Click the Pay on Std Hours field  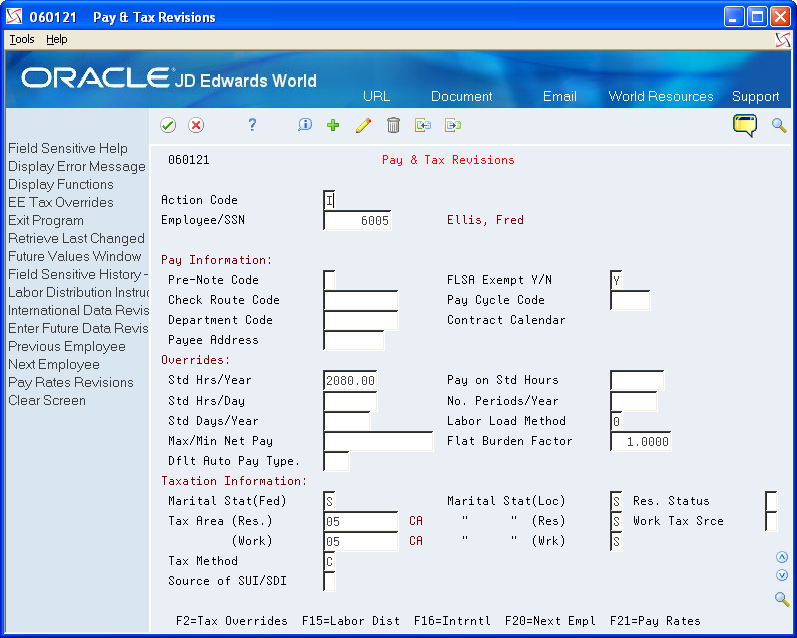click(x=637, y=380)
